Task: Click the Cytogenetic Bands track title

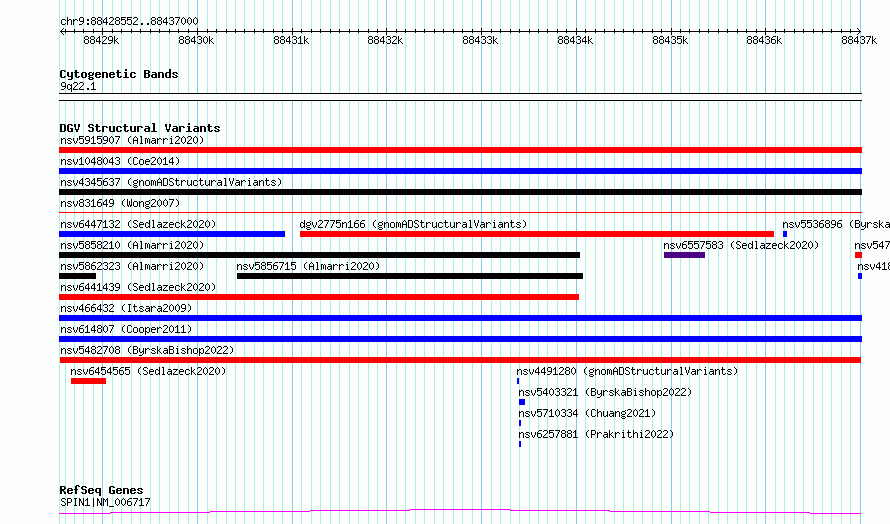Action: pyautogui.click(x=119, y=74)
